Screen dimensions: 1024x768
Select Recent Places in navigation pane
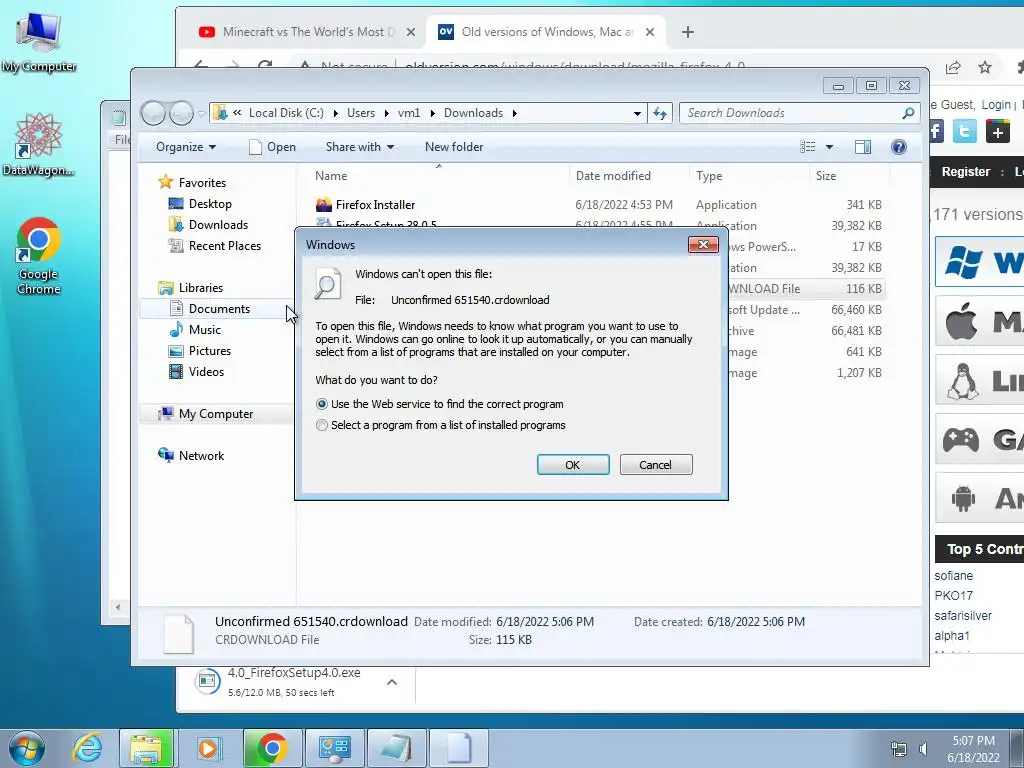(215, 246)
